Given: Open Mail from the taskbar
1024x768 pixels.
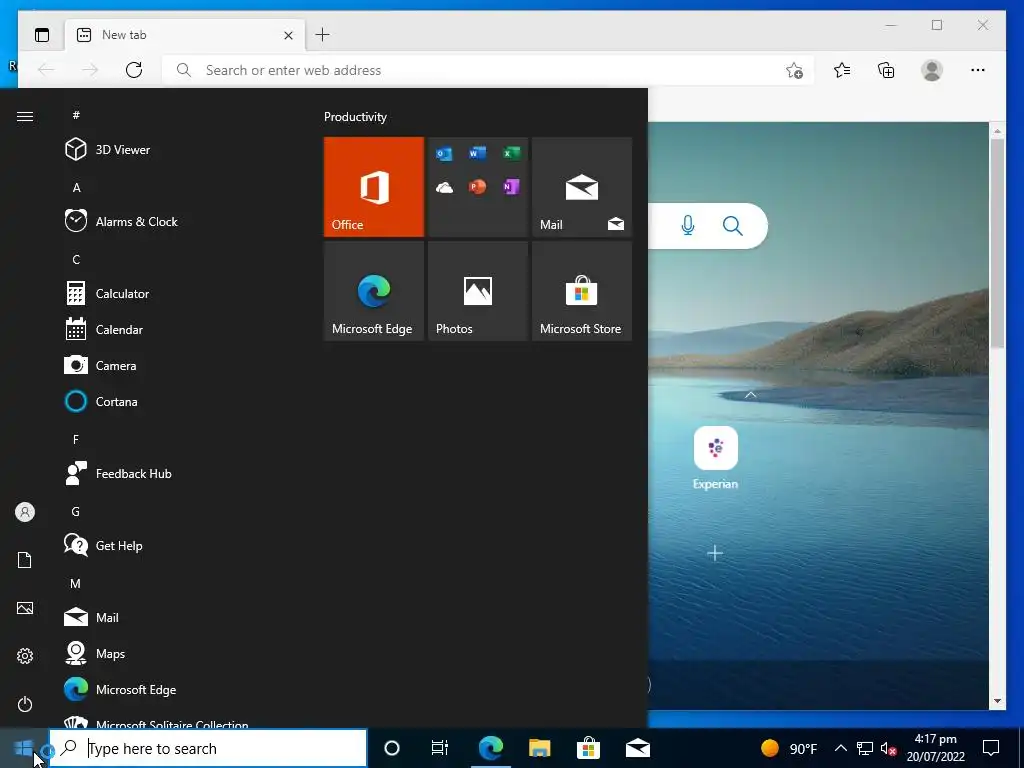Looking at the screenshot, I should pos(637,748).
